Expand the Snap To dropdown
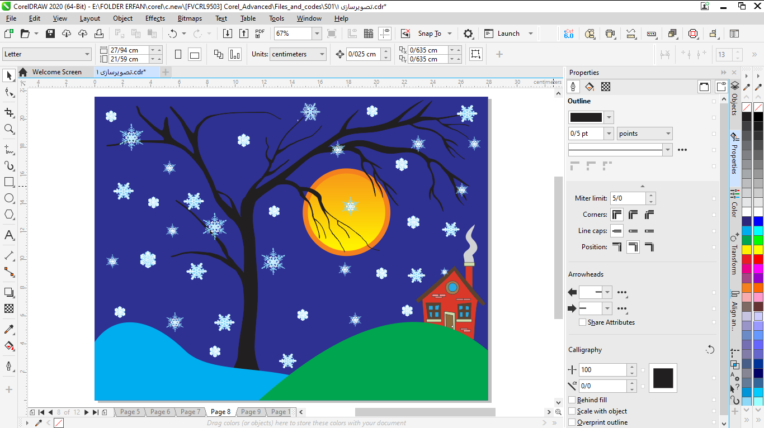 click(449, 34)
